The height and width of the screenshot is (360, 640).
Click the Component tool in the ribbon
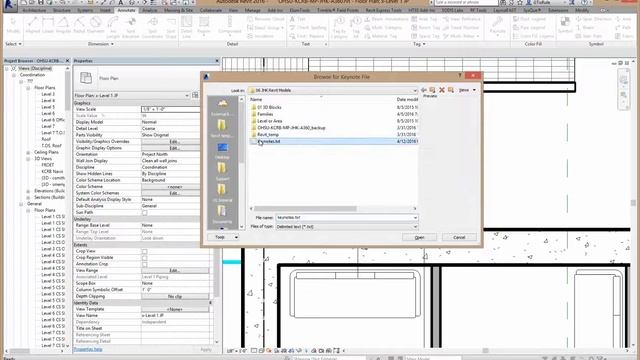coord(229,26)
